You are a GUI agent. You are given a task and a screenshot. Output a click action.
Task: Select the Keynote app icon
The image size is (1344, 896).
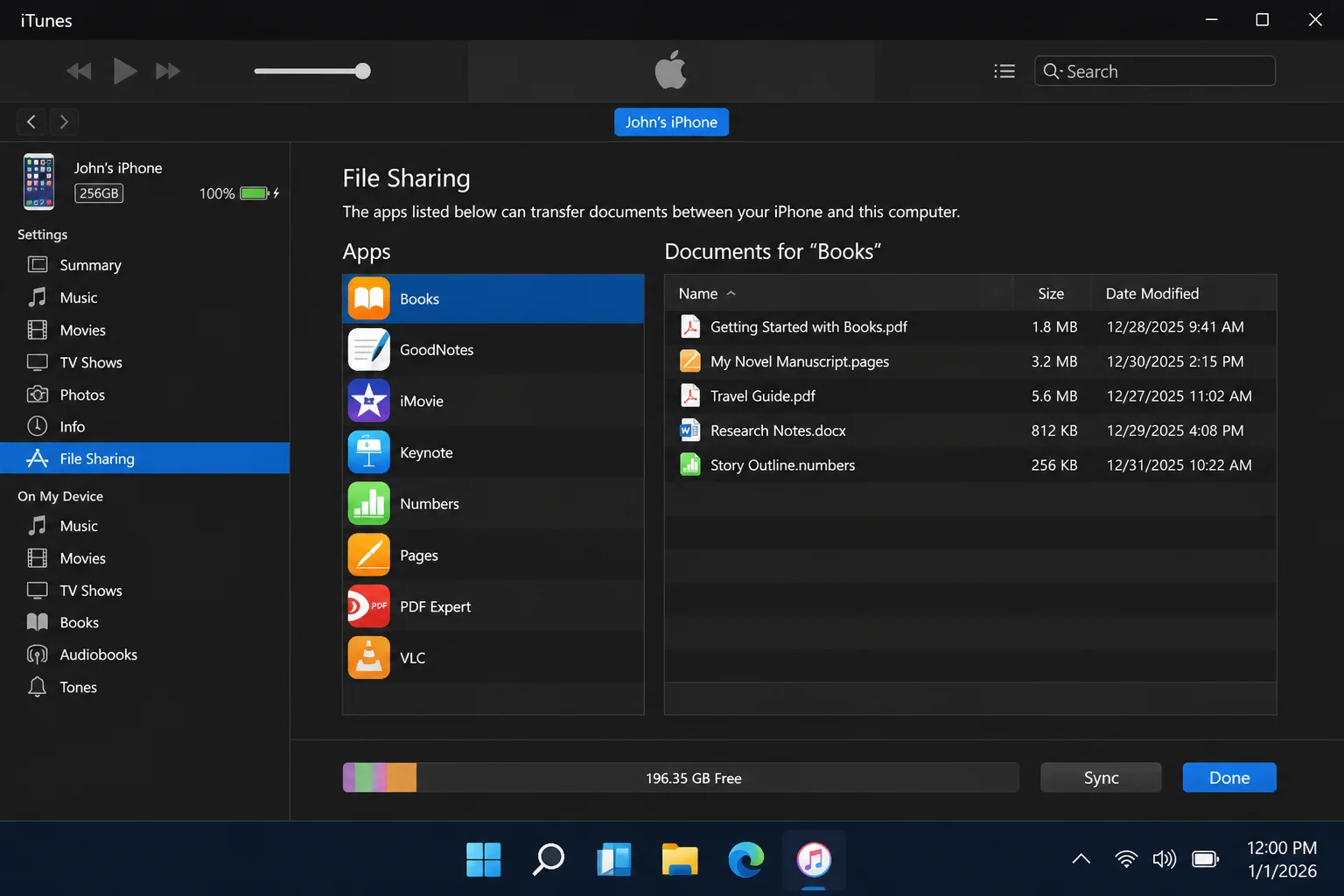[x=369, y=452]
